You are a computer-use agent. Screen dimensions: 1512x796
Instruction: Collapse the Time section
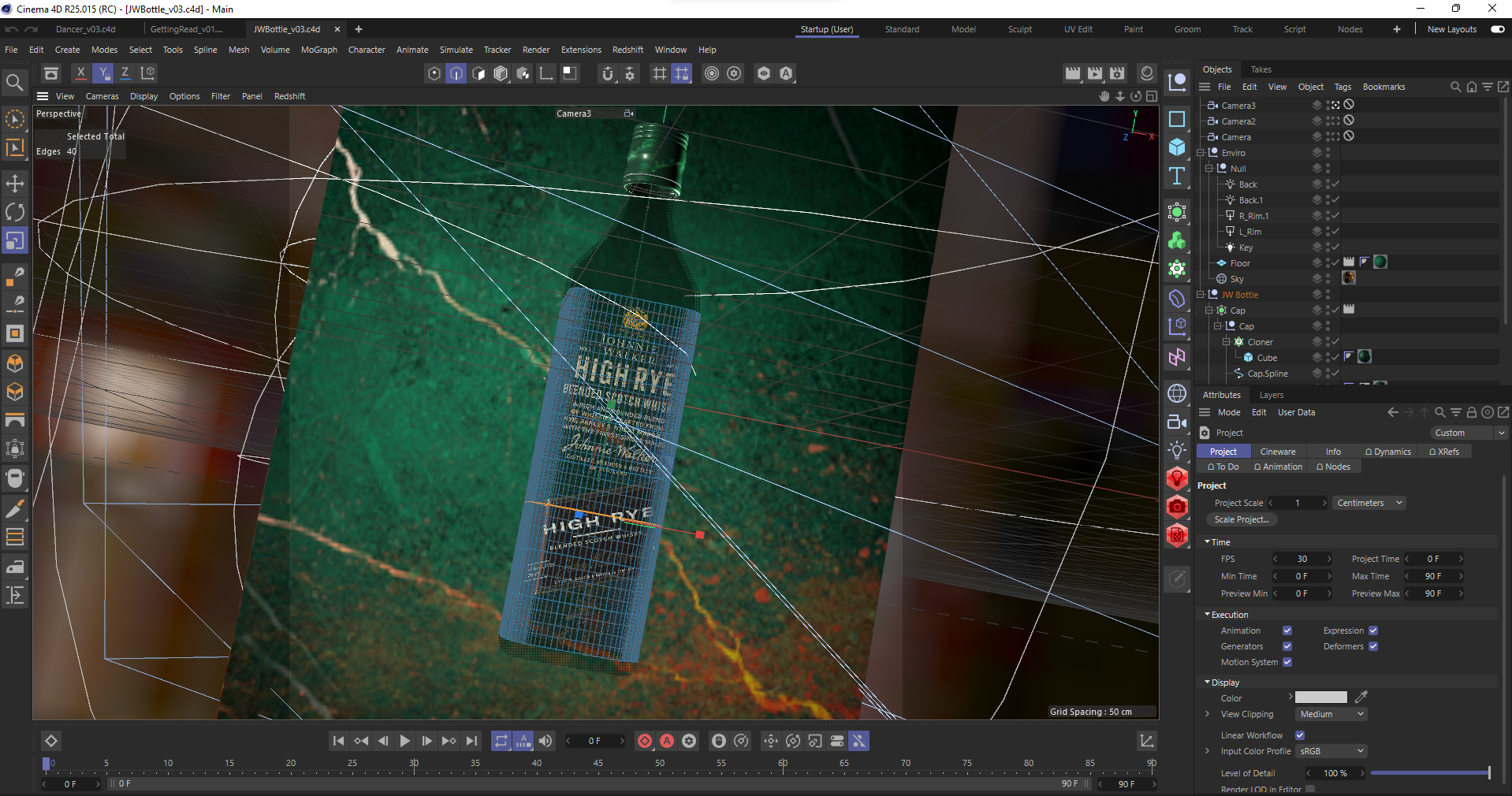1207,542
